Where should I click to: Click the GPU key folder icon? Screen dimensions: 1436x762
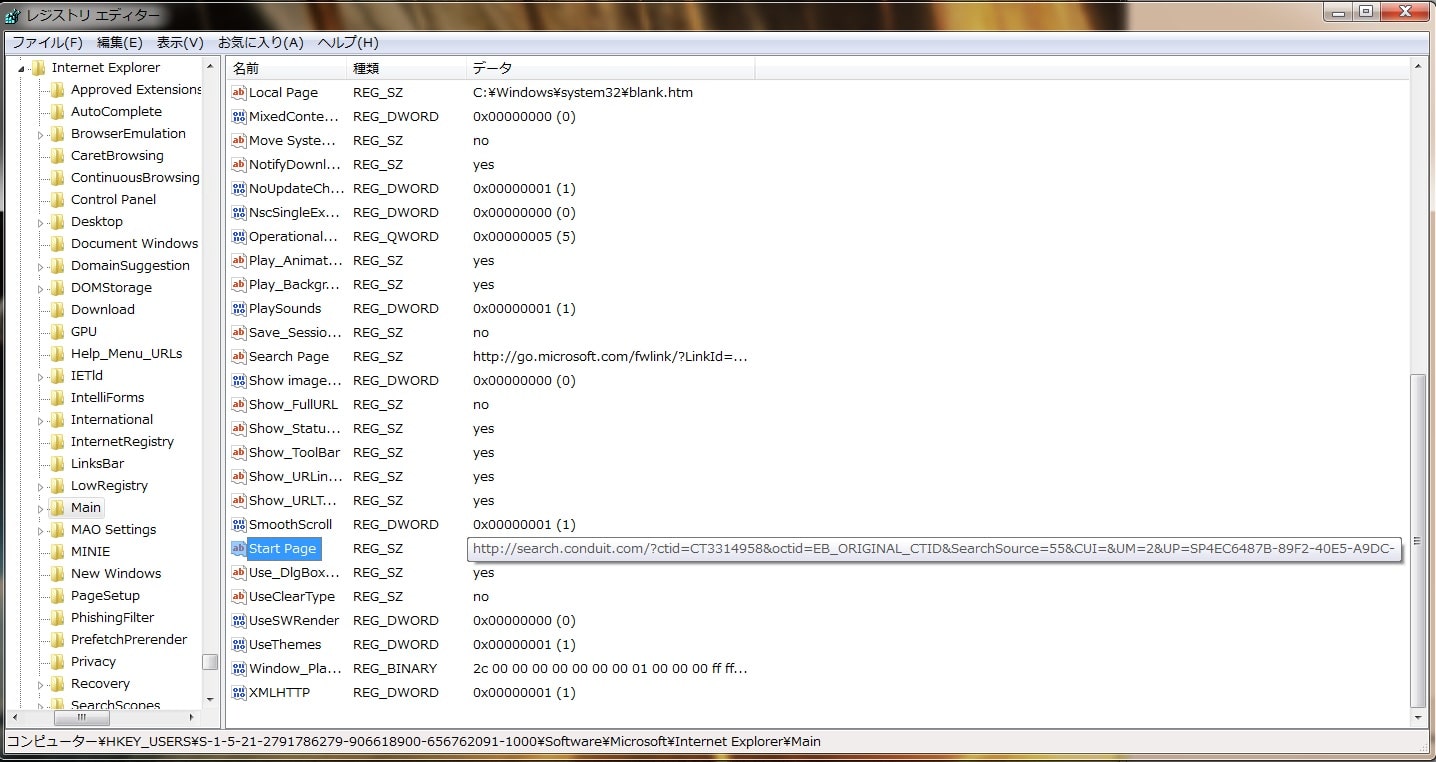click(x=58, y=331)
